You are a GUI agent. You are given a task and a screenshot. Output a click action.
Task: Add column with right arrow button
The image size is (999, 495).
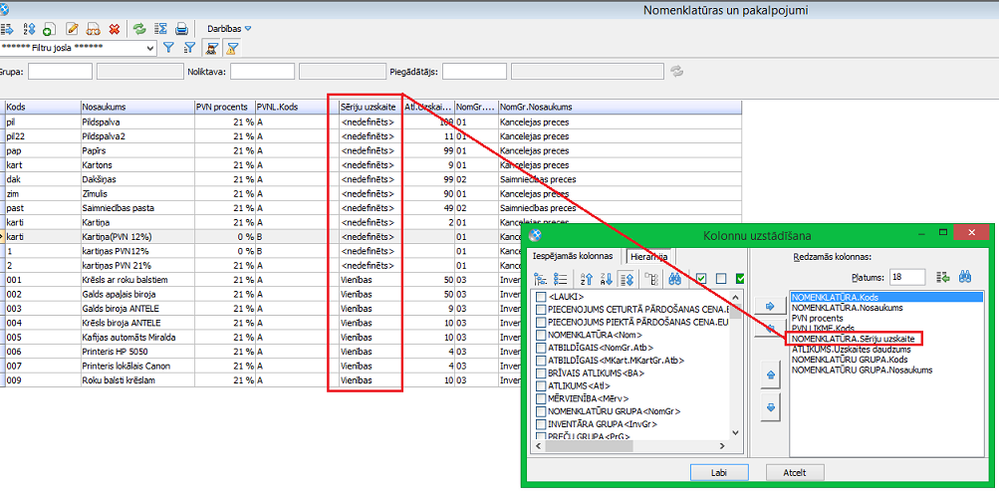[770, 306]
